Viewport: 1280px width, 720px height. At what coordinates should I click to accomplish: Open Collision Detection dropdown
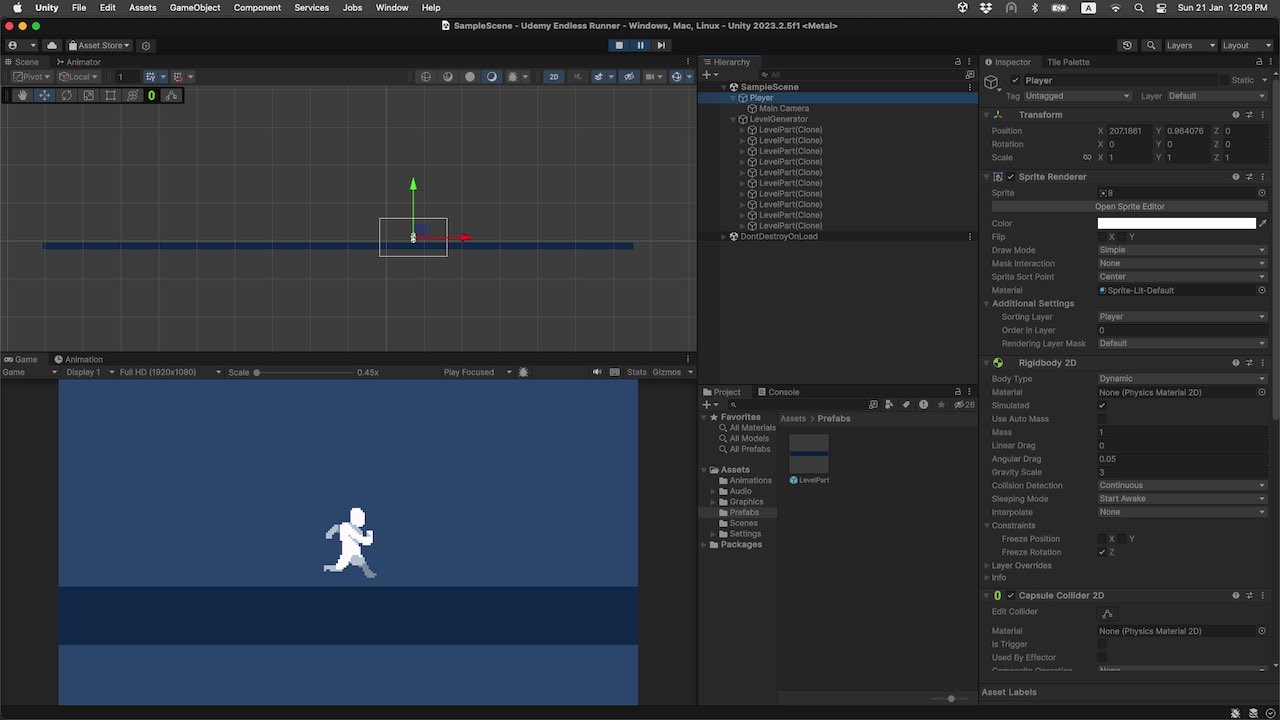[1182, 486]
